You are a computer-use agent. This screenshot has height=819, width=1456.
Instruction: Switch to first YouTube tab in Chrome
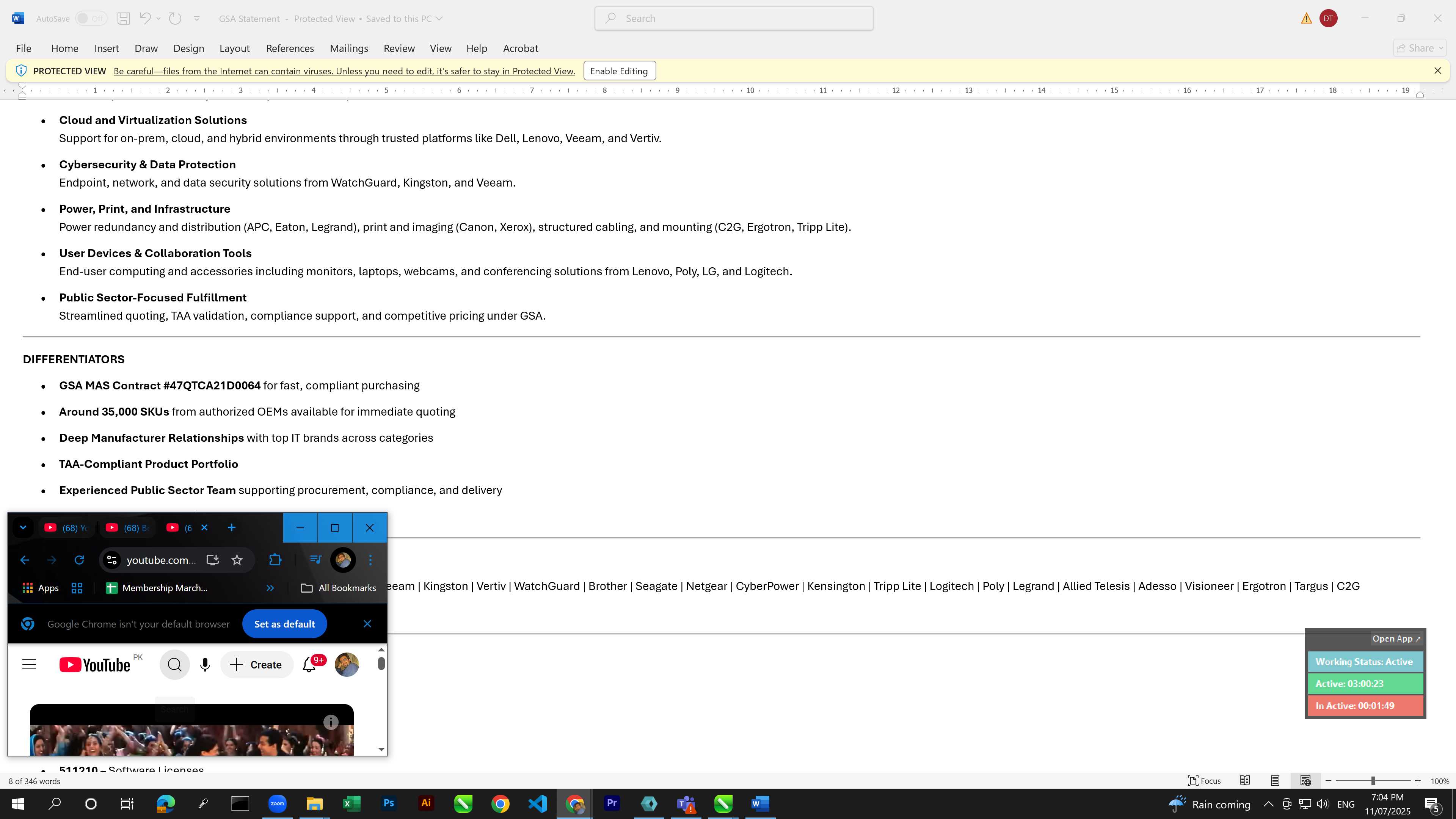67,528
